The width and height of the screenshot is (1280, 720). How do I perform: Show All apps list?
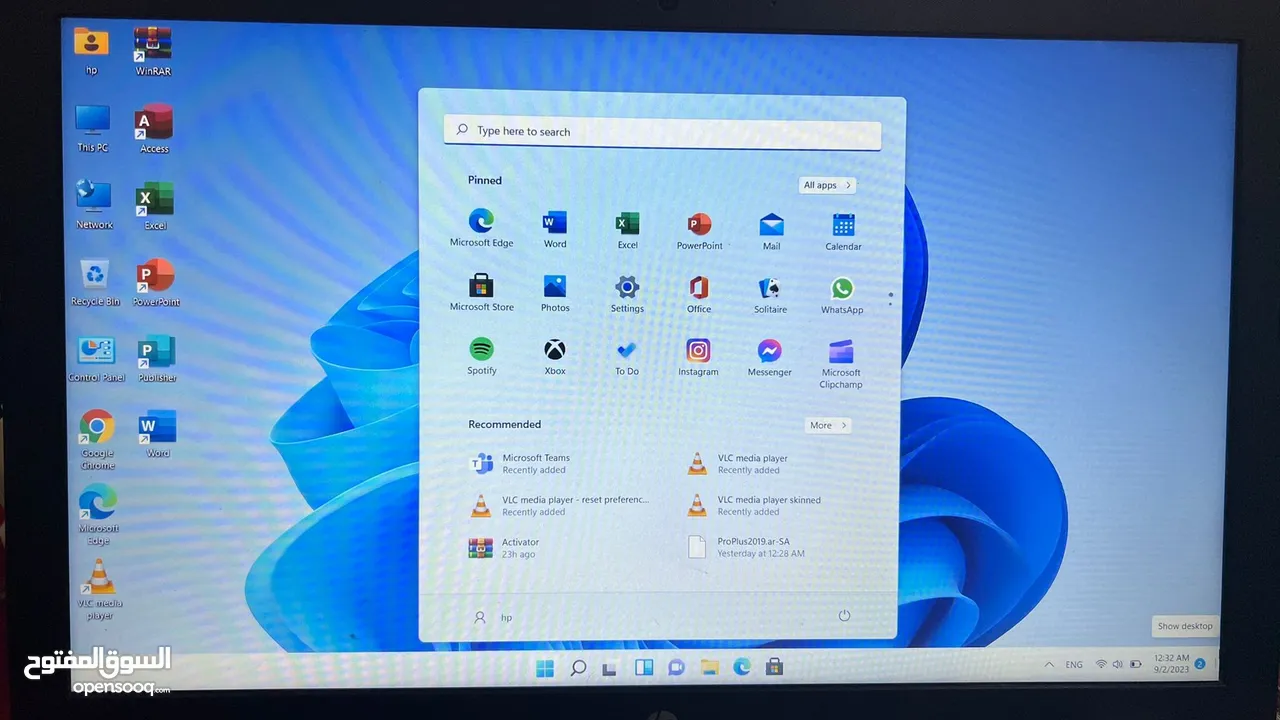click(828, 185)
